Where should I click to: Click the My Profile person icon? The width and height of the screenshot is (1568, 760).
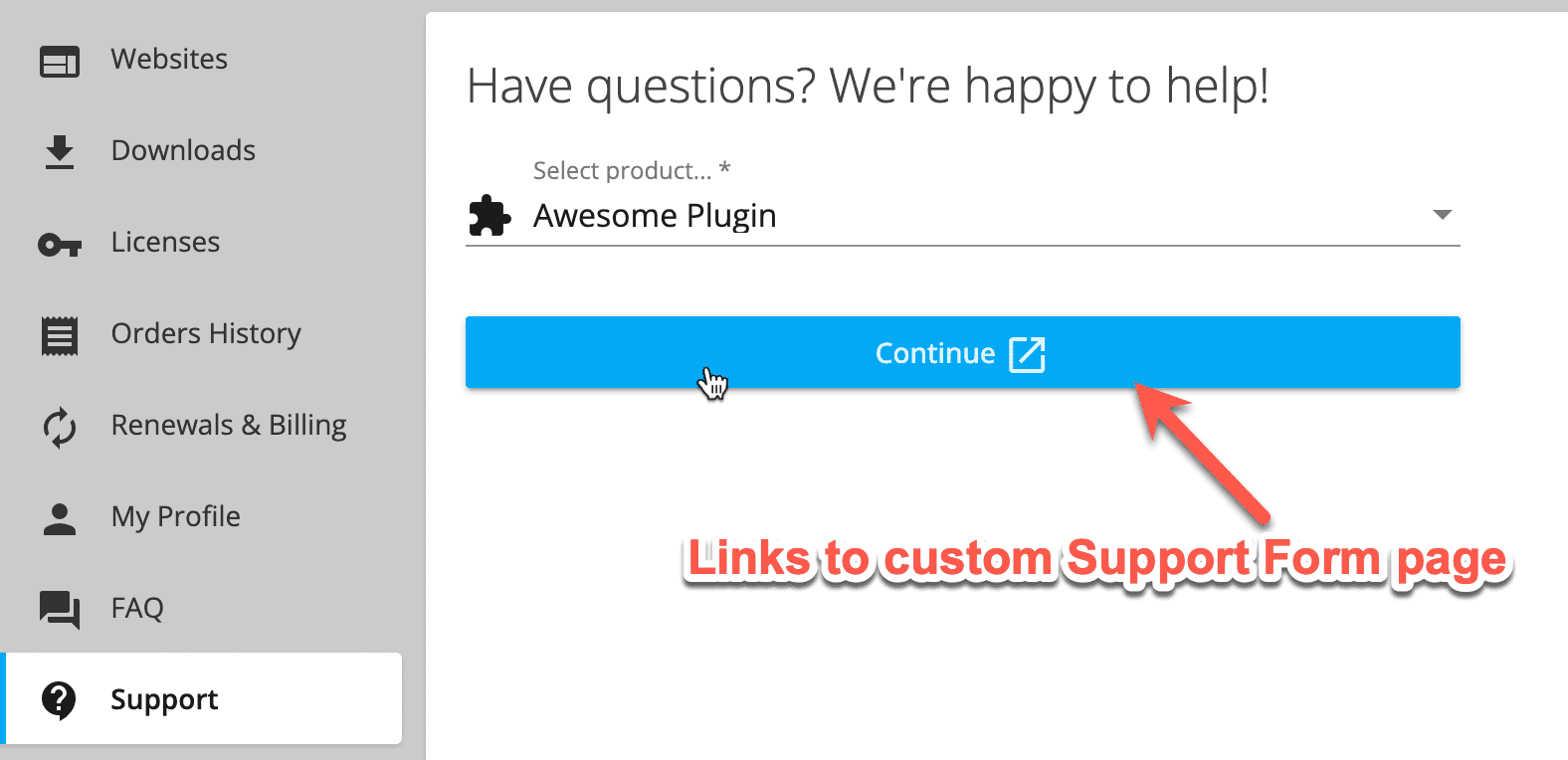[60, 519]
